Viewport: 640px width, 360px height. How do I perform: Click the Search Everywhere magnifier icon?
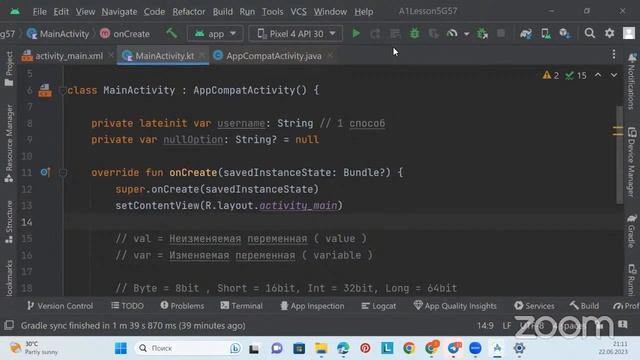[589, 33]
